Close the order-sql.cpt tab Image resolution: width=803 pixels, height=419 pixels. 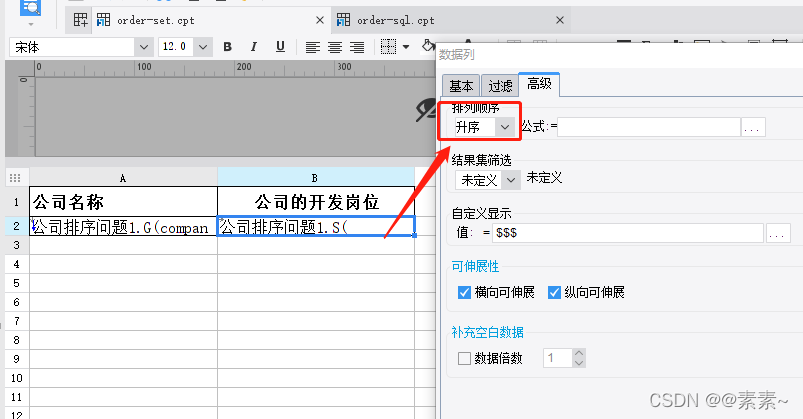point(560,20)
